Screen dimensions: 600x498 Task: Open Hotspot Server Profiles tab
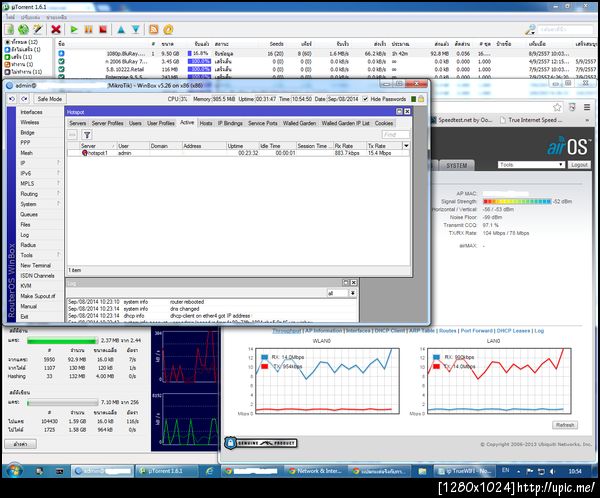click(x=107, y=123)
